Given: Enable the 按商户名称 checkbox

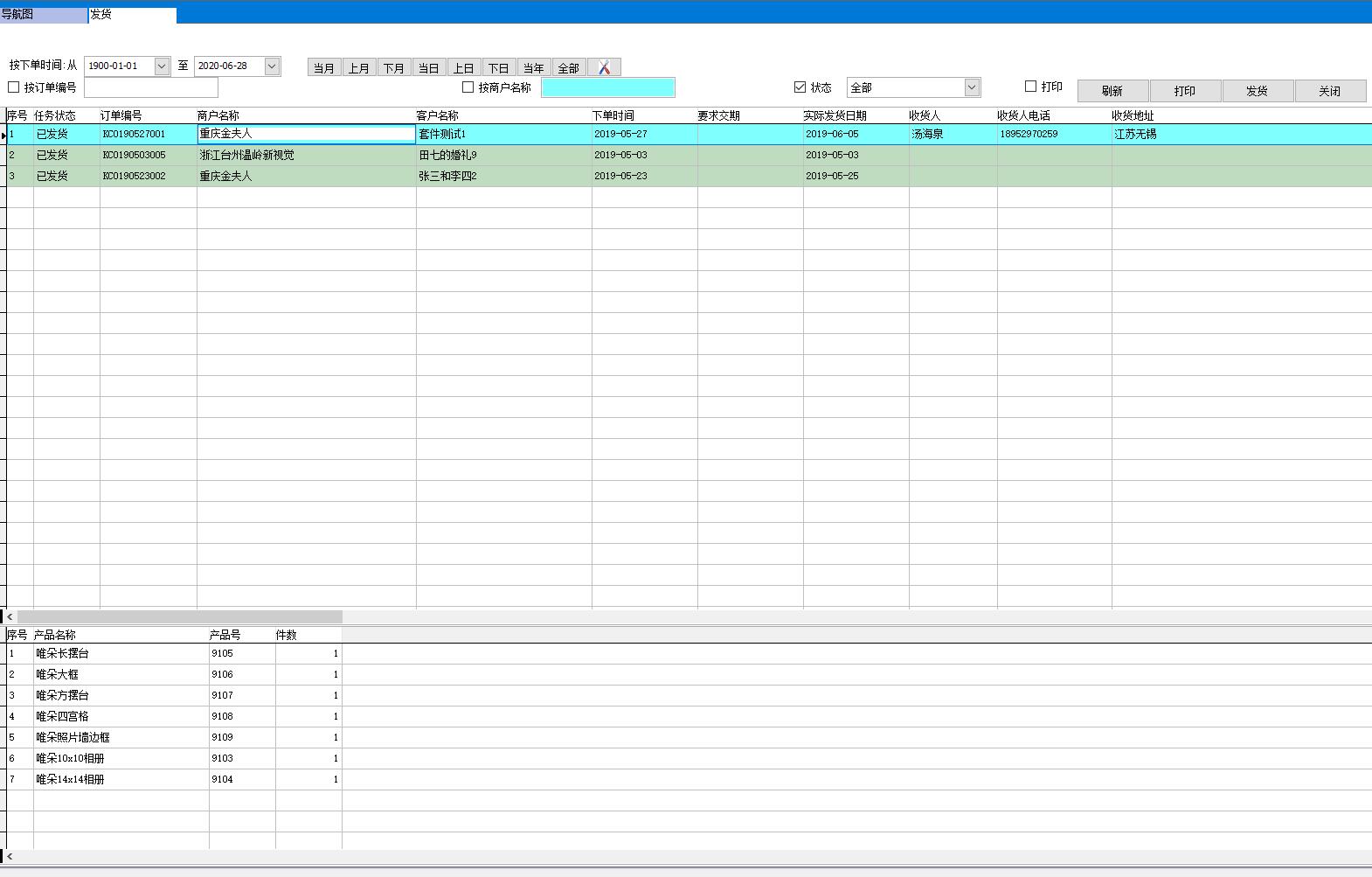Looking at the screenshot, I should point(468,87).
